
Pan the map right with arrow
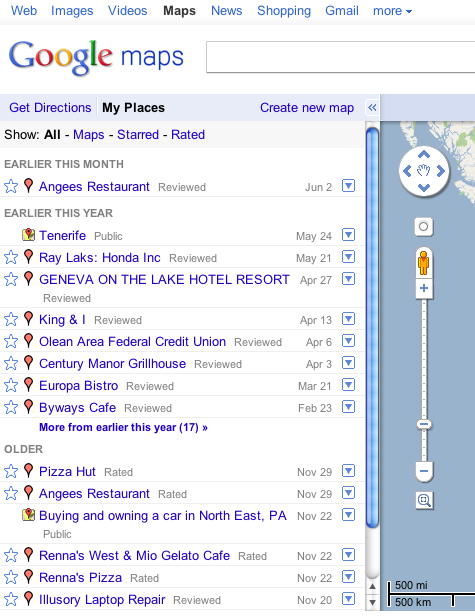(x=440, y=171)
